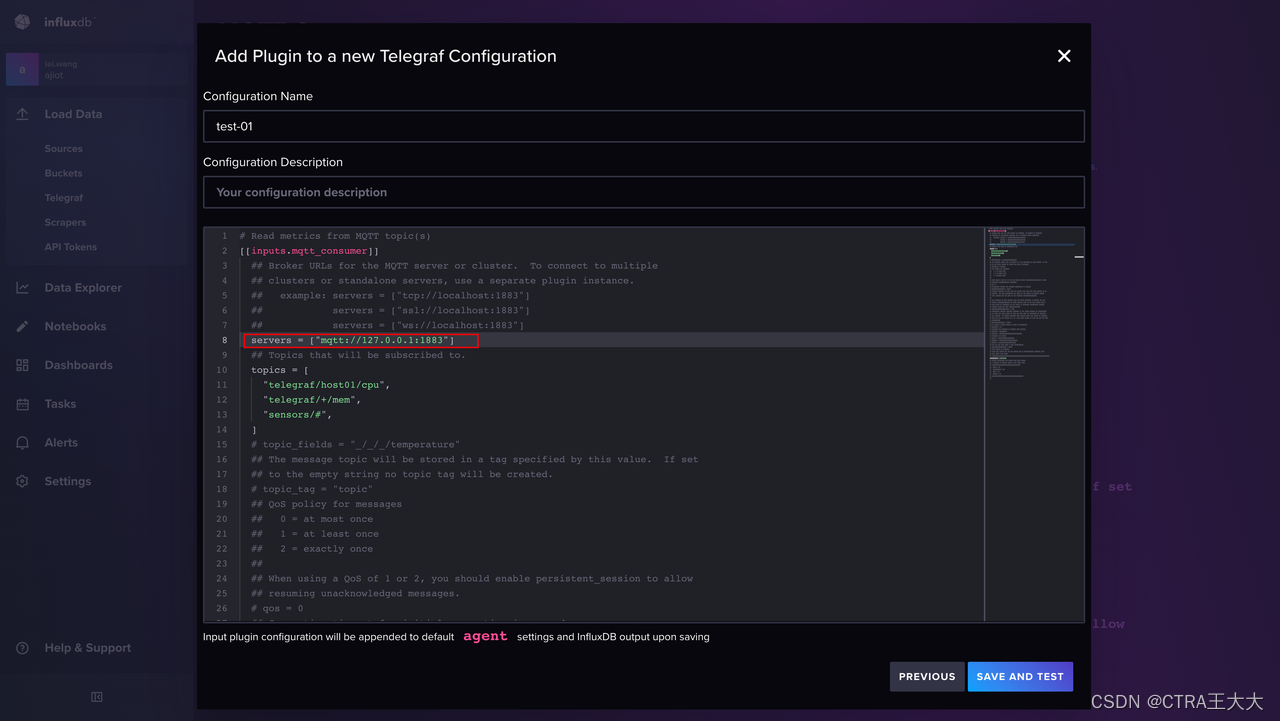
Task: Open Dashboards via the grid icon
Action: coord(22,364)
